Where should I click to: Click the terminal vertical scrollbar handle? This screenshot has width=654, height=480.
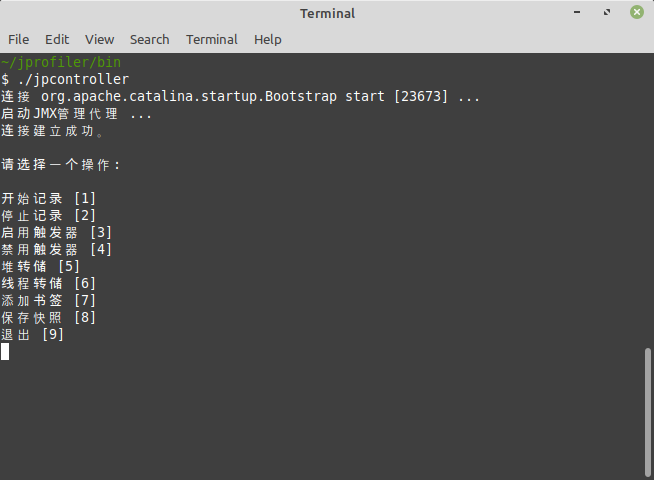pyautogui.click(x=648, y=412)
